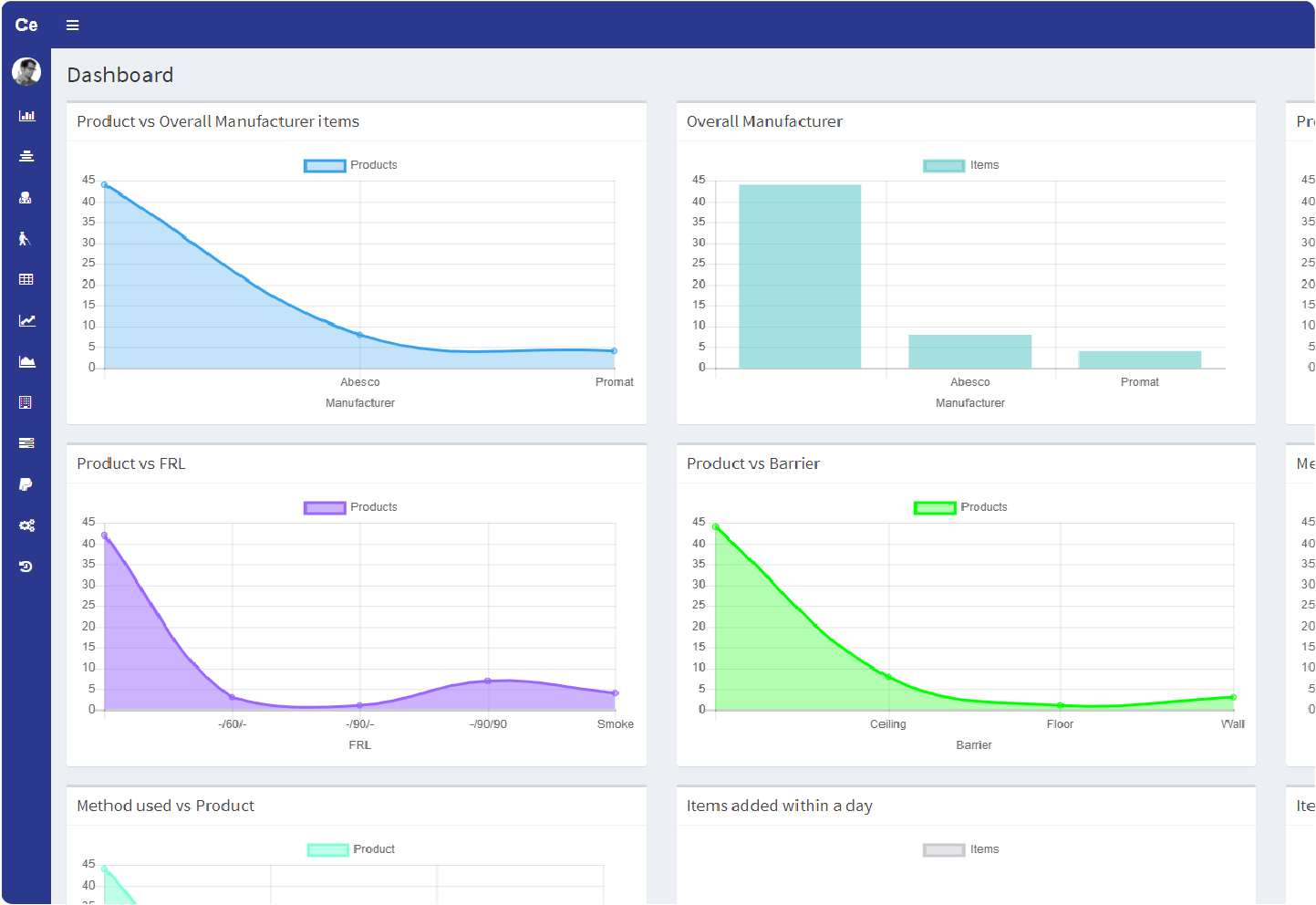Click the PayPal sidebar icon
Screen dimensions: 1316x905
click(x=26, y=484)
